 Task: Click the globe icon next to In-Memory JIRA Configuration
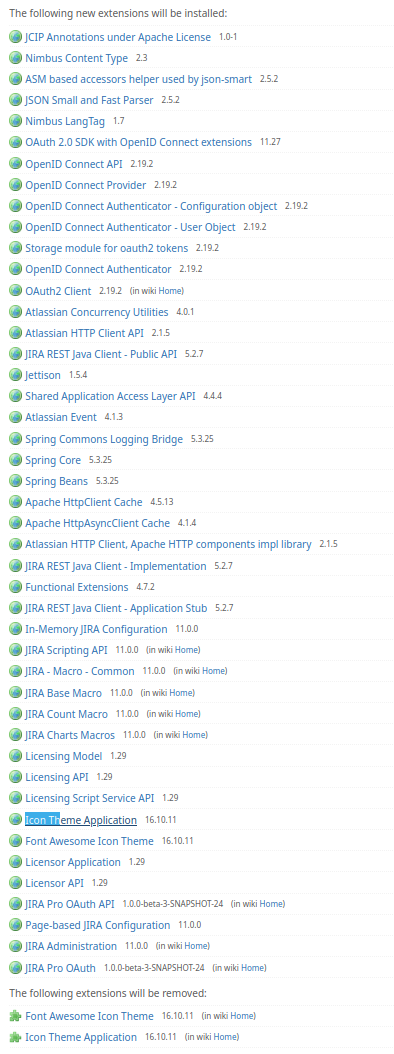point(15,630)
